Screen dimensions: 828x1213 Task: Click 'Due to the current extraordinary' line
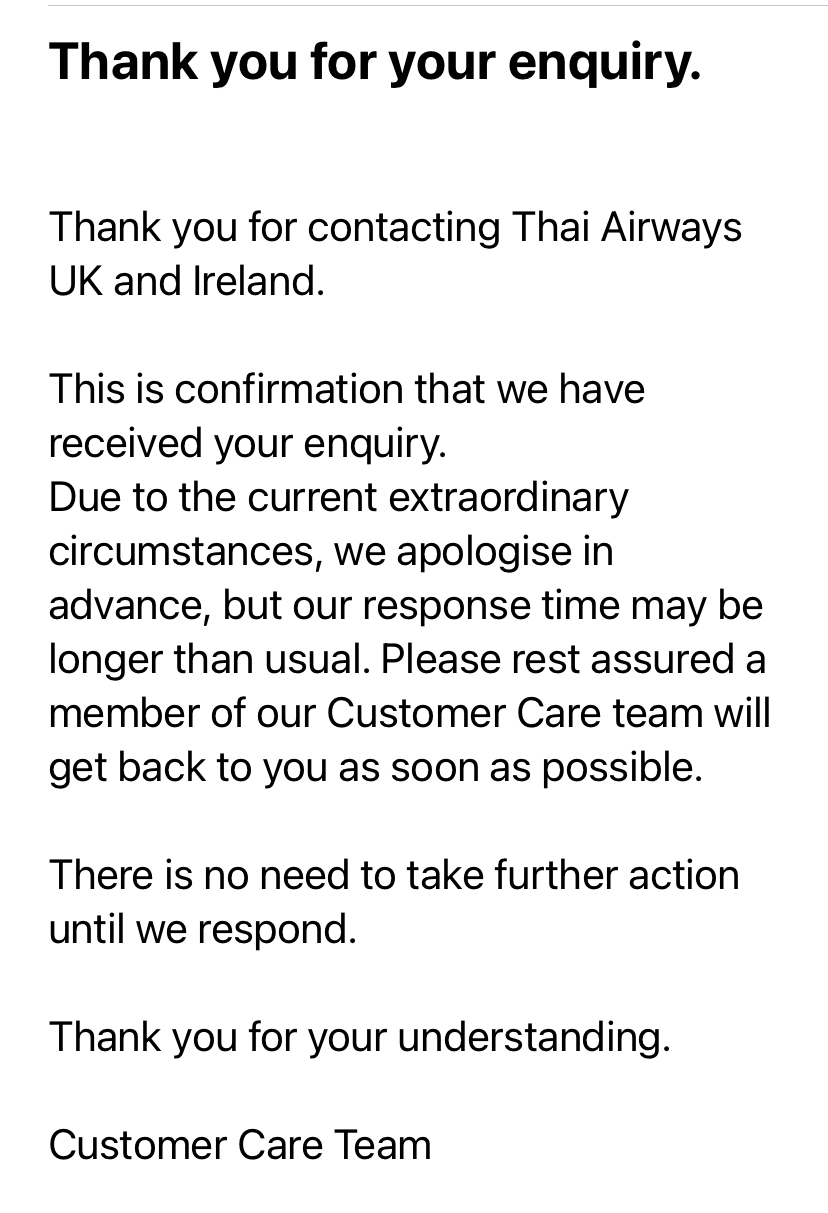339,498
